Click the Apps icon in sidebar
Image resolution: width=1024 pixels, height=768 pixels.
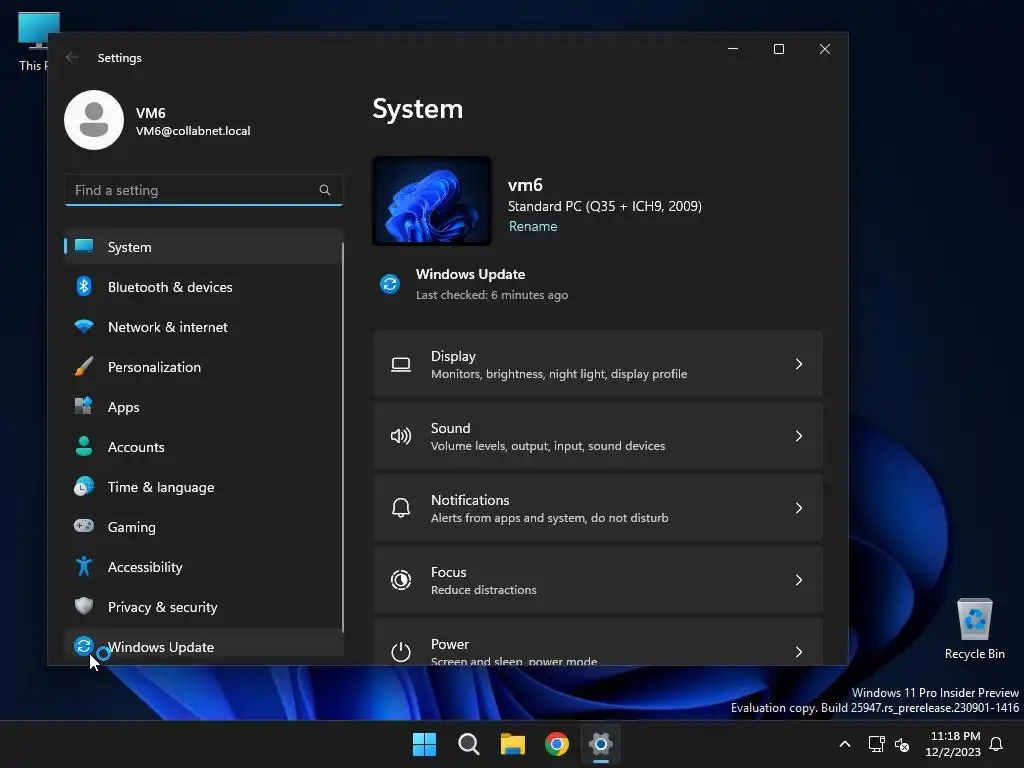(x=84, y=406)
